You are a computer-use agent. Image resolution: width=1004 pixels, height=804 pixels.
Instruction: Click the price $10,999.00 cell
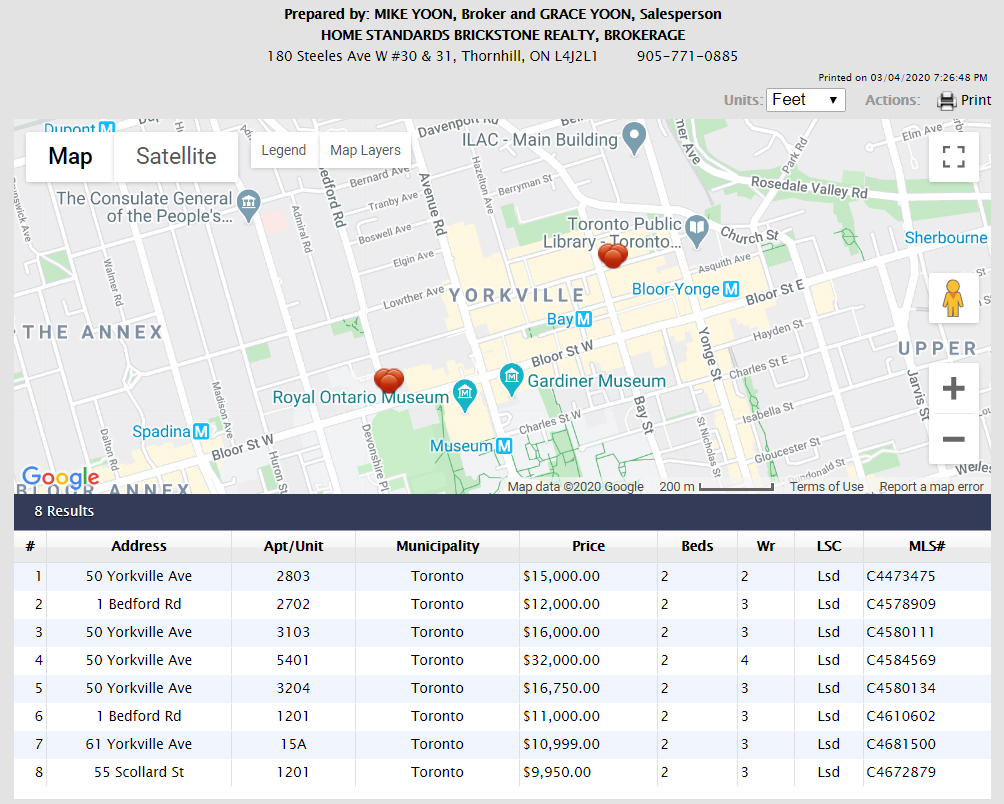[x=588, y=744]
